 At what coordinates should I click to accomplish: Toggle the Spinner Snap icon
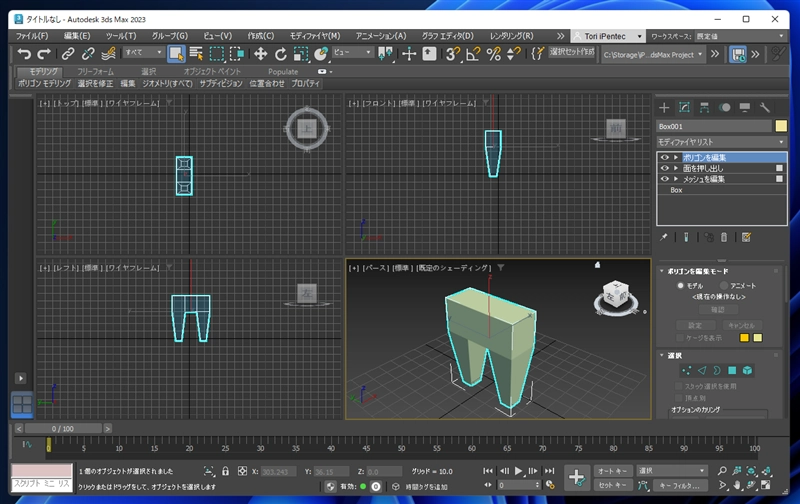click(513, 54)
